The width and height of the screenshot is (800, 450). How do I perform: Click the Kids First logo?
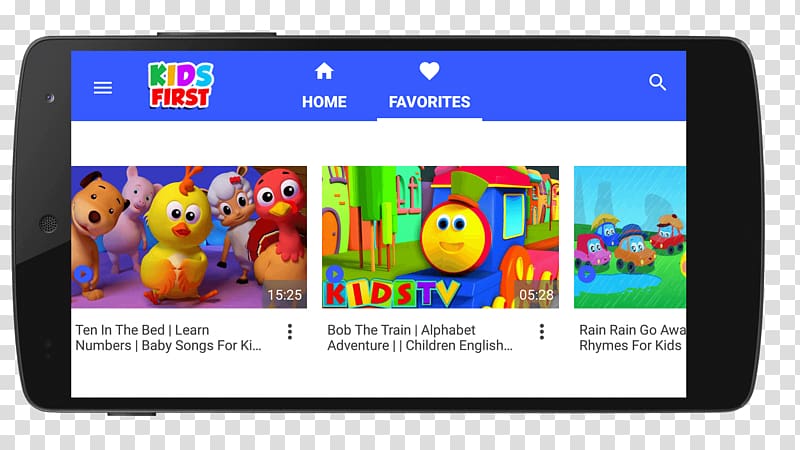pos(181,85)
